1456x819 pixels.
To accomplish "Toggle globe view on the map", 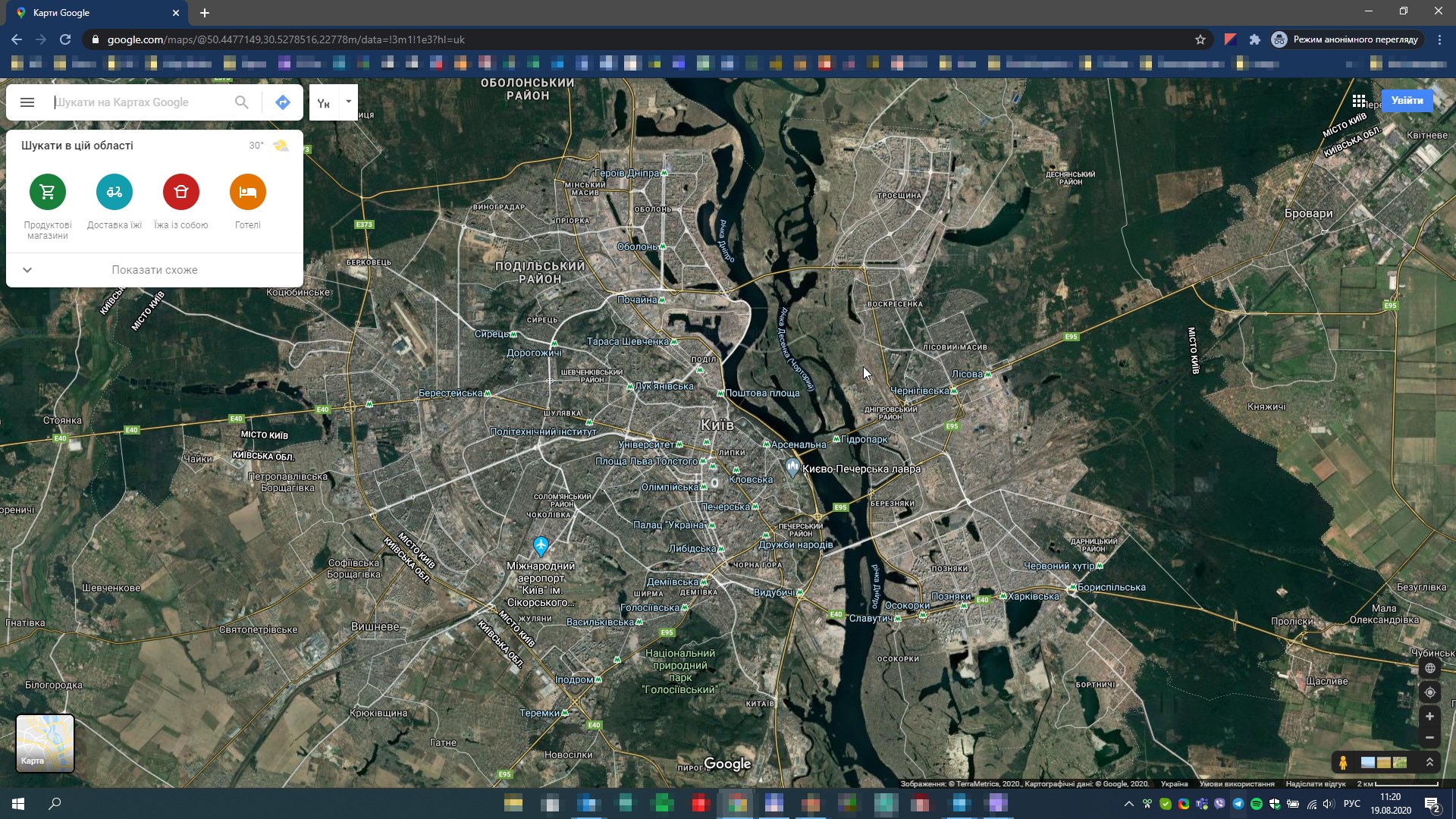I will click(1429, 668).
